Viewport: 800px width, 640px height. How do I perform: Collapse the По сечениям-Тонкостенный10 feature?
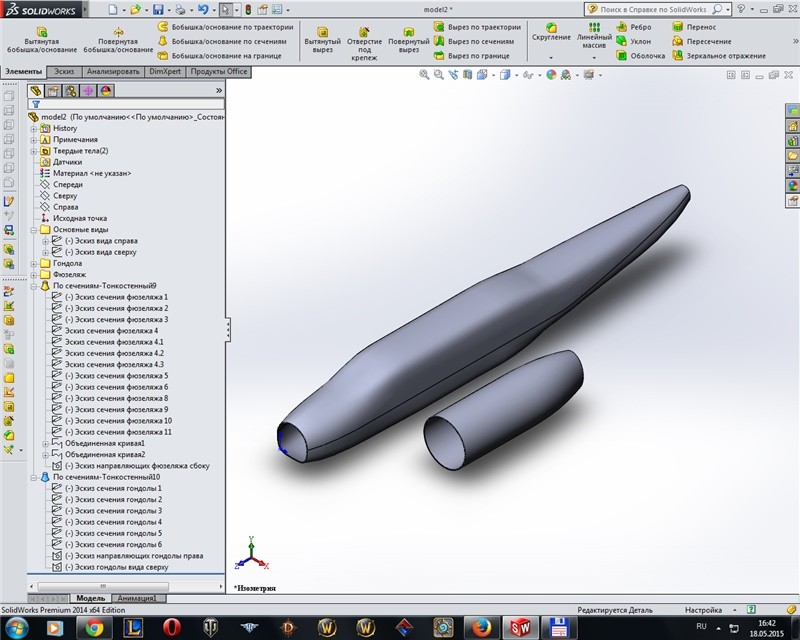click(x=34, y=478)
